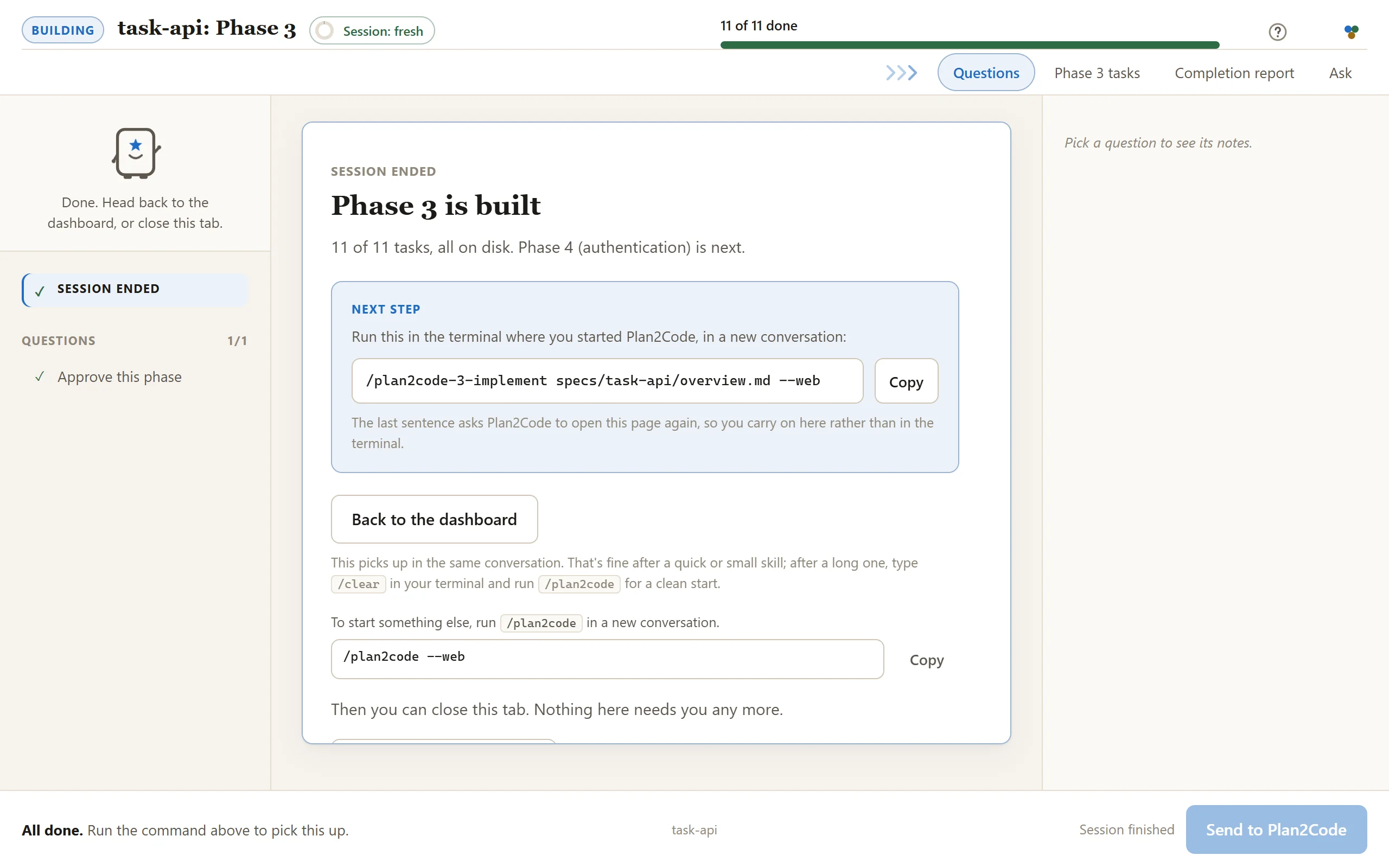Screen dimensions: 1389x868
Task: Click the BUILDING status badge
Action: click(x=63, y=30)
